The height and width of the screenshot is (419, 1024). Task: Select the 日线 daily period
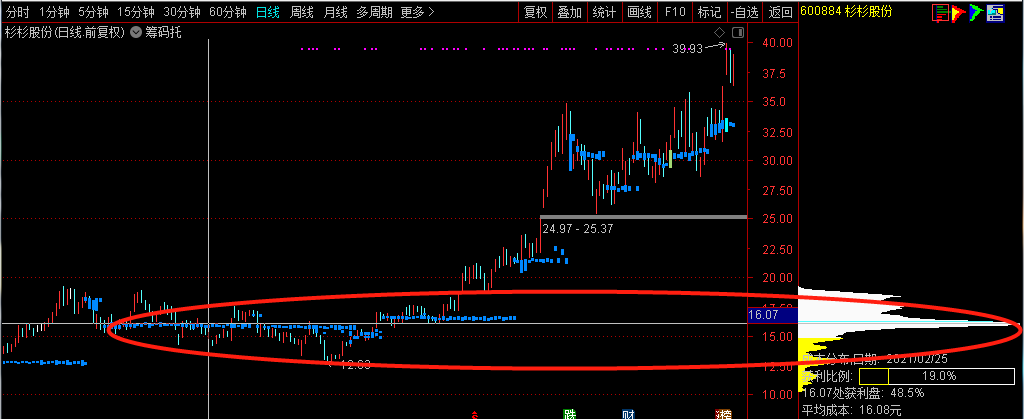268,12
